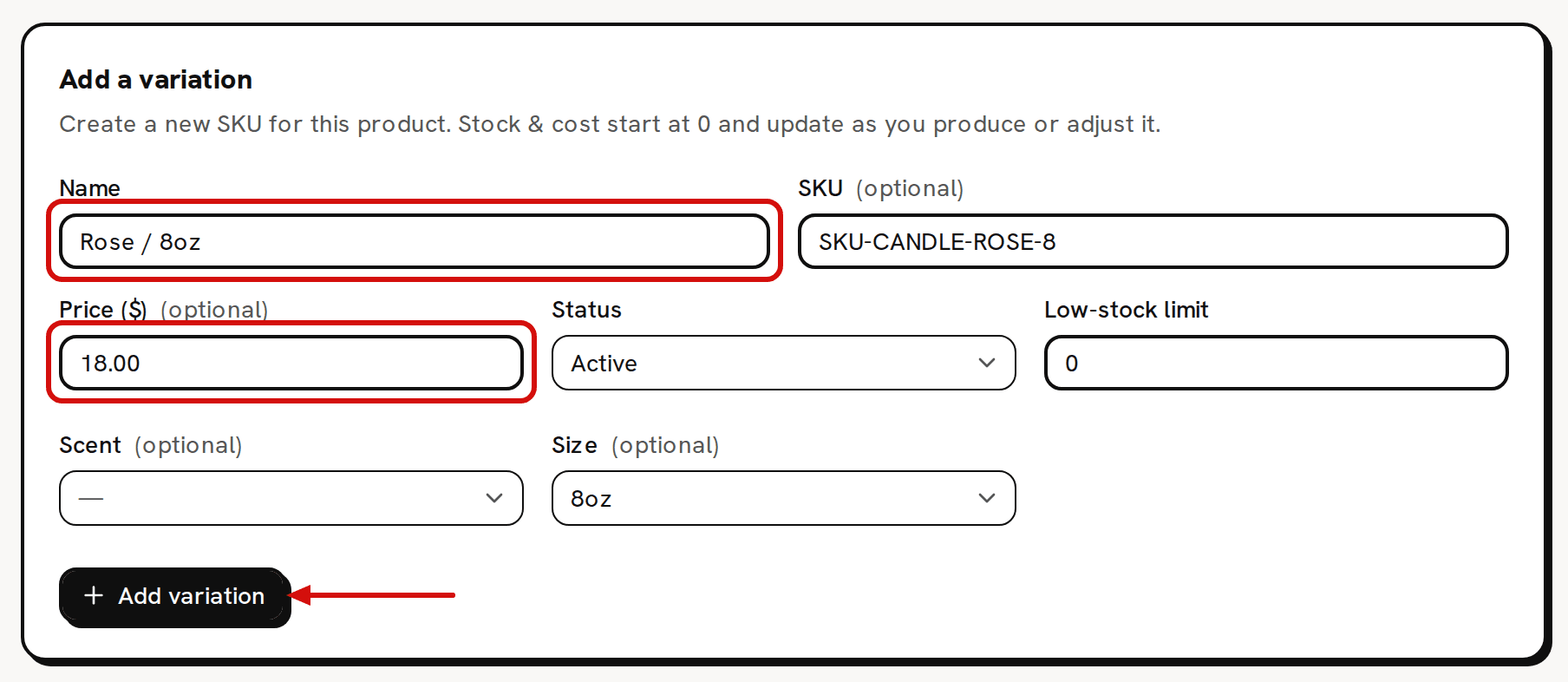Click the Scent (optional) label
The height and width of the screenshot is (682, 1568).
[151, 445]
